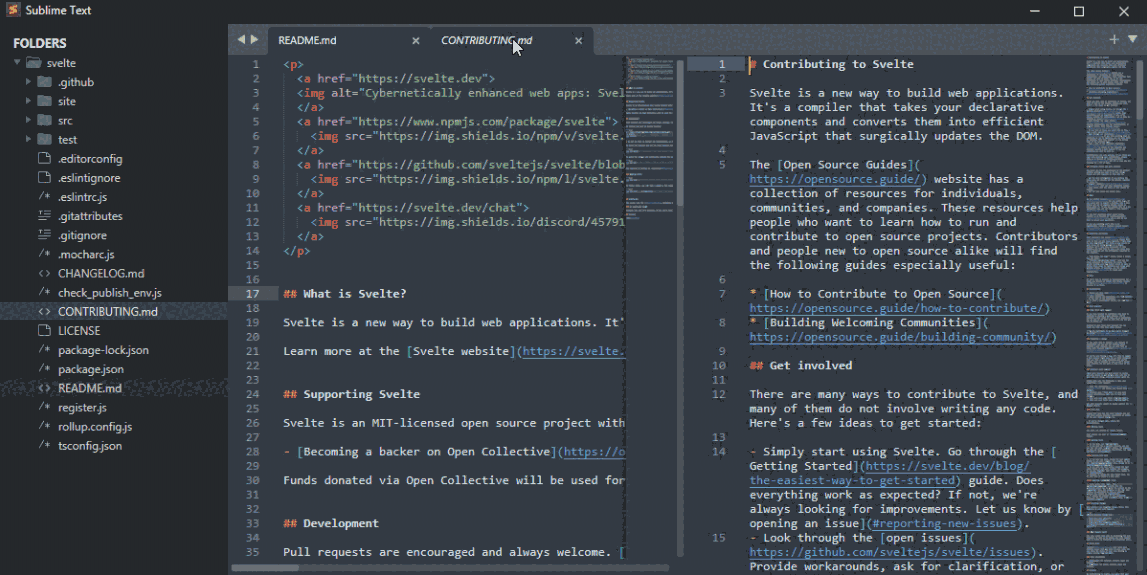Click the sveltejs/svelte/issues GitHub link
The height and width of the screenshot is (575, 1147).
[890, 552]
